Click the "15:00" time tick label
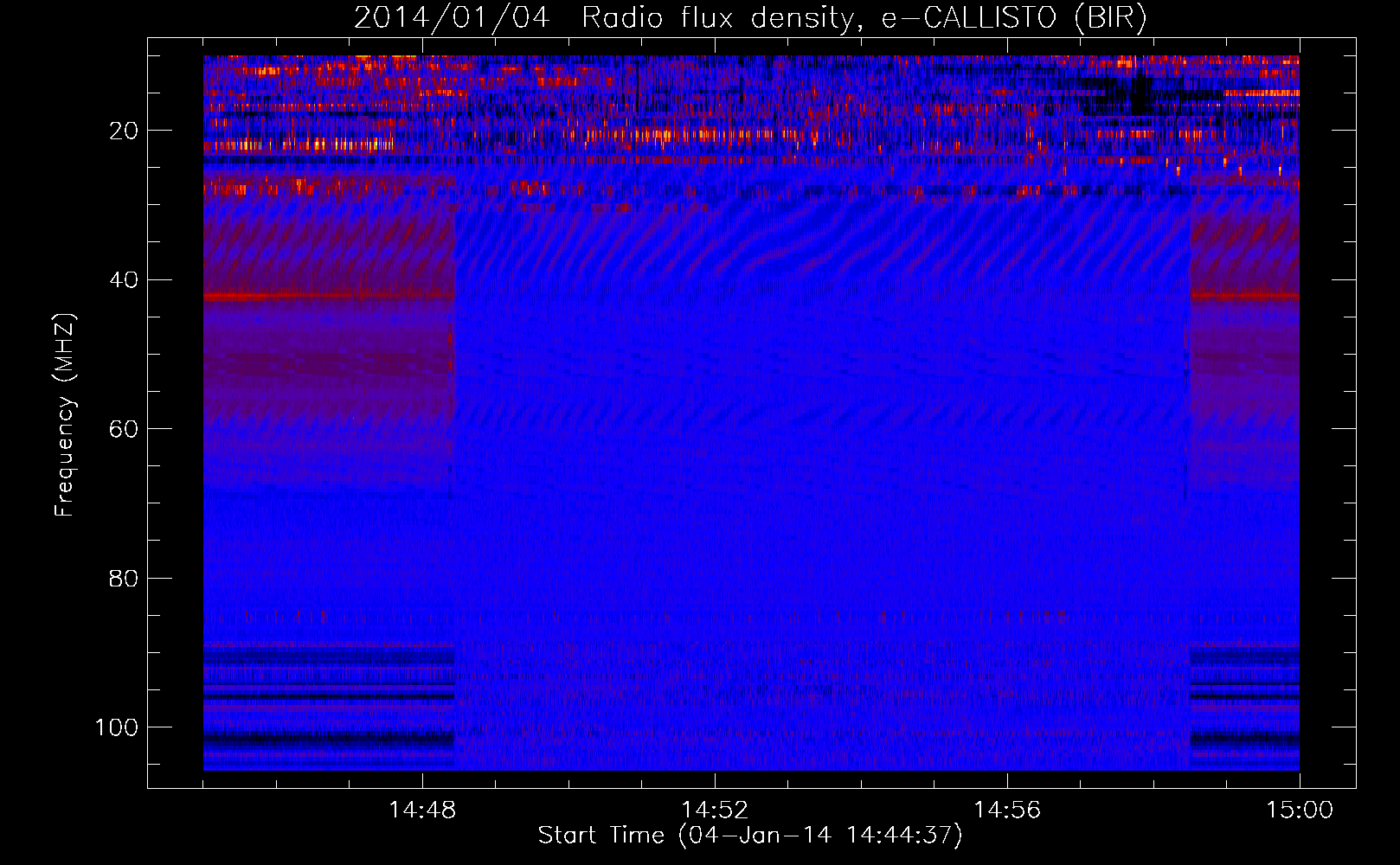Image resolution: width=1400 pixels, height=865 pixels. 1300,811
